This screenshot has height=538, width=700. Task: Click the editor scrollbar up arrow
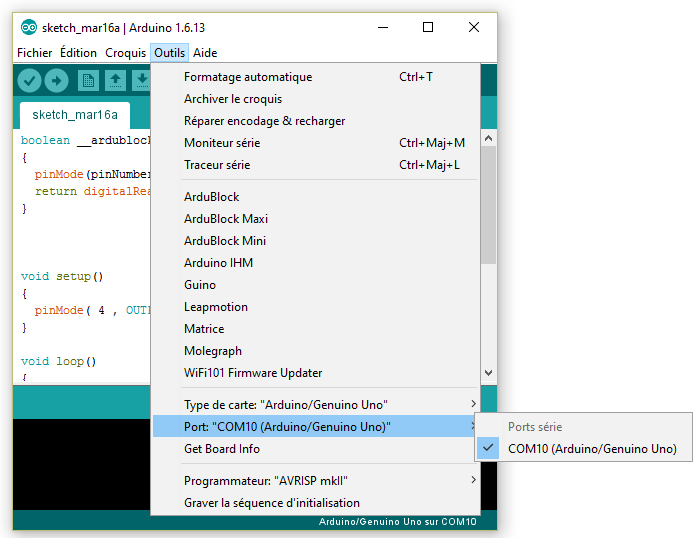point(488,138)
